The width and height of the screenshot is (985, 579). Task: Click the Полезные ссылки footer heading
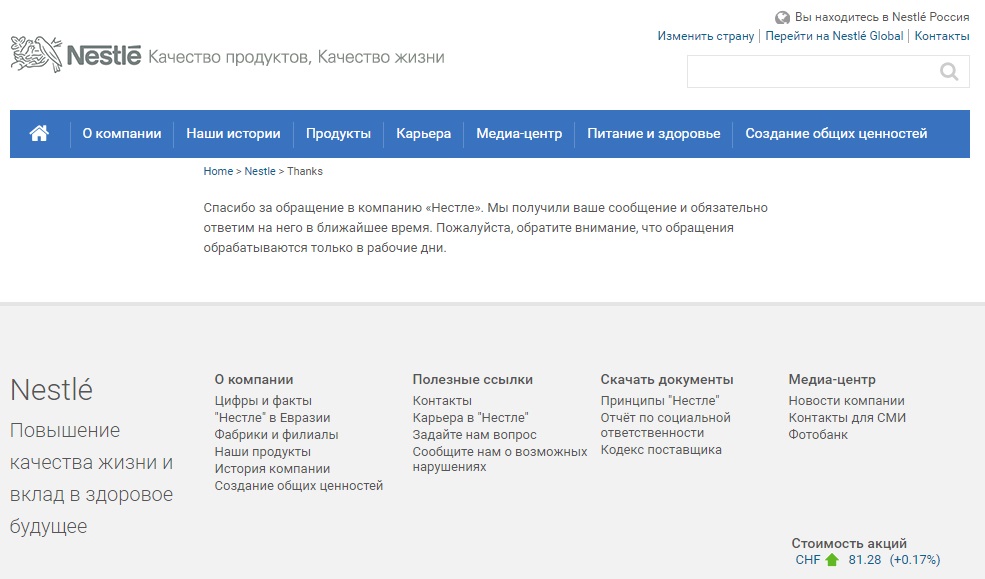(x=472, y=379)
